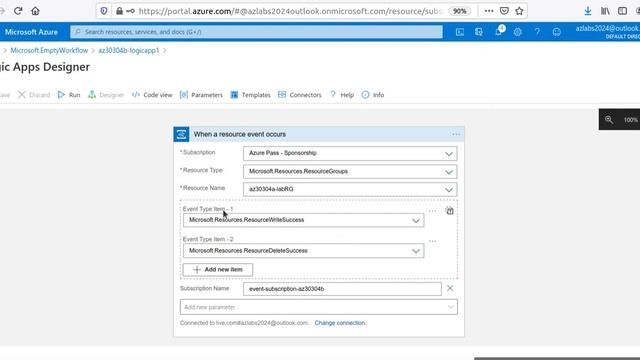Screen dimensions: 640x360
Task: Open the Firefox library icon
Action: pyautogui.click(x=605, y=11)
